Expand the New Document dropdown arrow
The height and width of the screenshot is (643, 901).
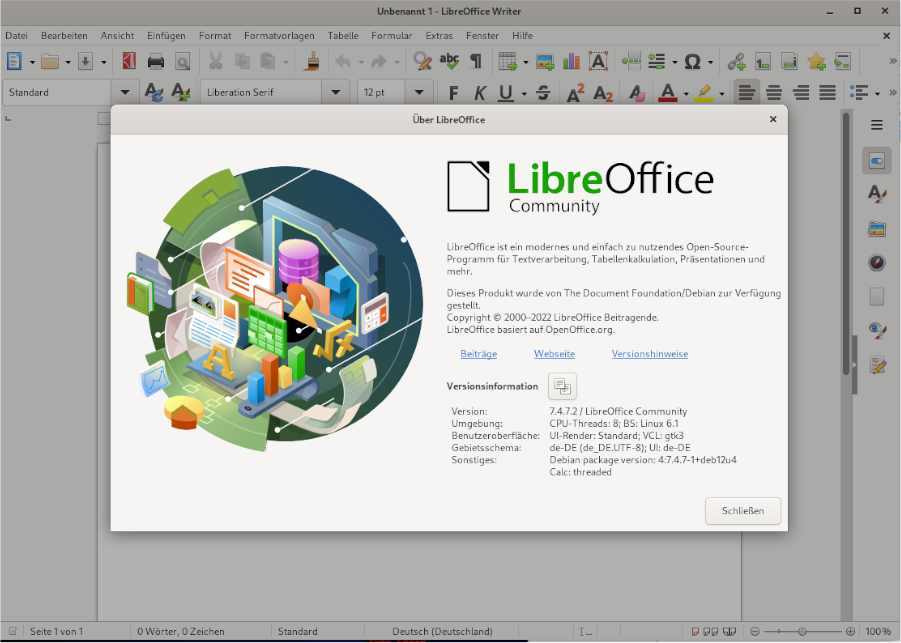point(32,62)
